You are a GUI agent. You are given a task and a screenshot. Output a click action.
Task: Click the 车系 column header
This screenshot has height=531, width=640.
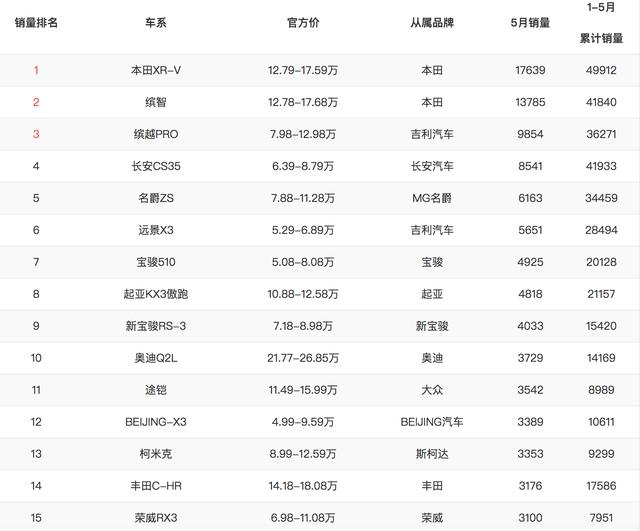[156, 23]
